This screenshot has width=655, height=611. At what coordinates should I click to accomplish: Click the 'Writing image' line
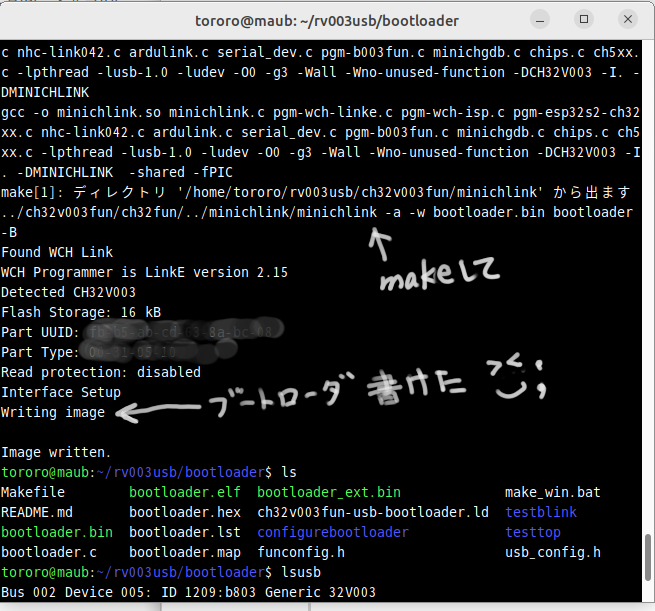coord(53,412)
